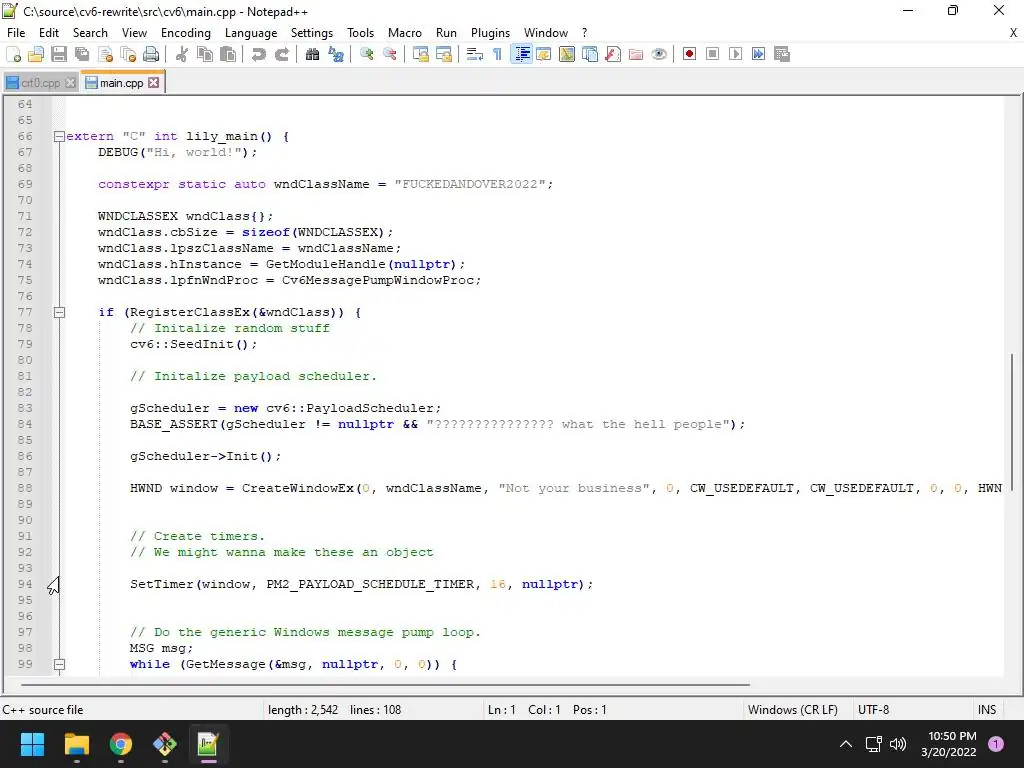Open the Plugins menu
Viewport: 1024px width, 768px height.
tap(490, 33)
